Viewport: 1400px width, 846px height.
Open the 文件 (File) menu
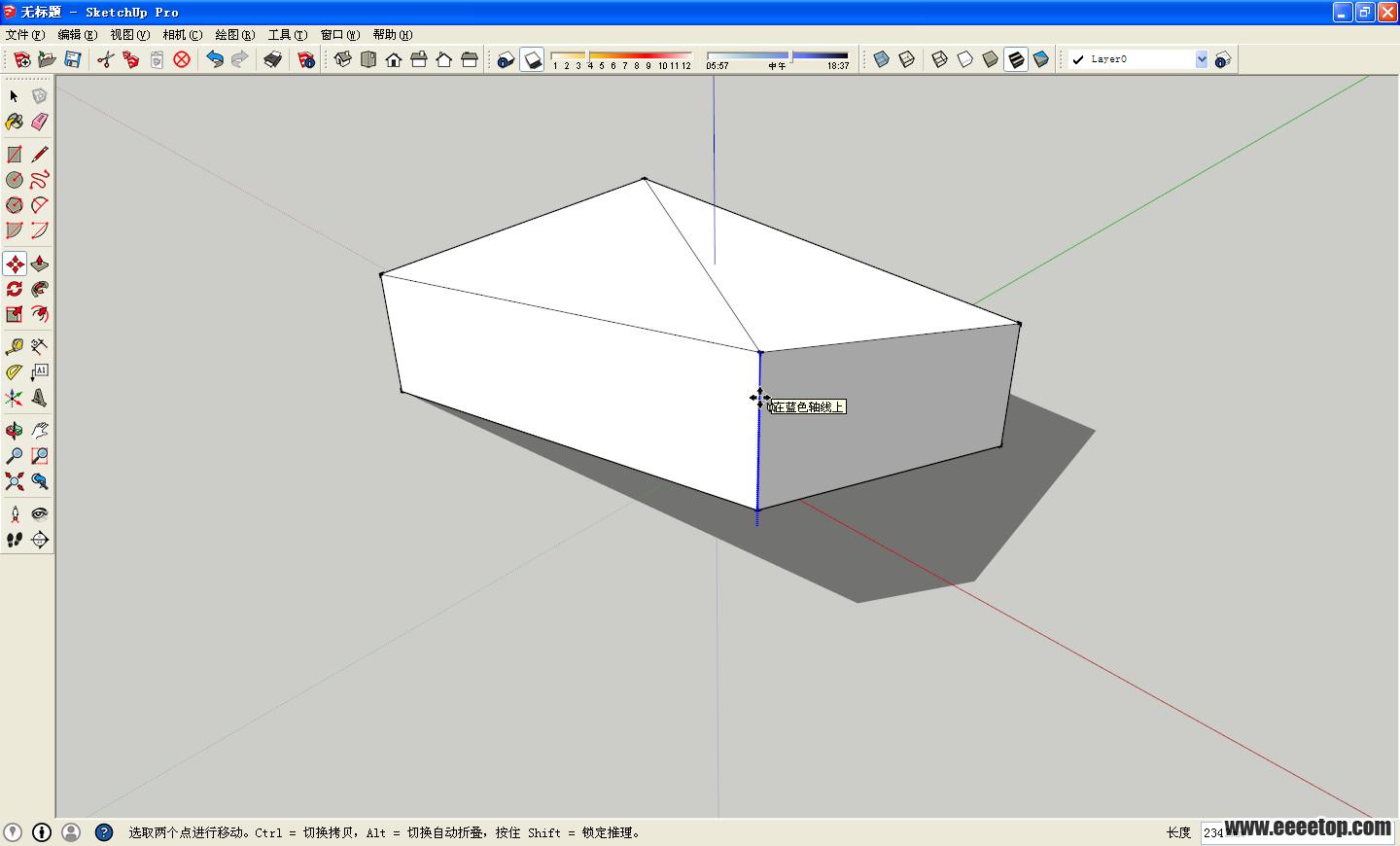[x=25, y=35]
